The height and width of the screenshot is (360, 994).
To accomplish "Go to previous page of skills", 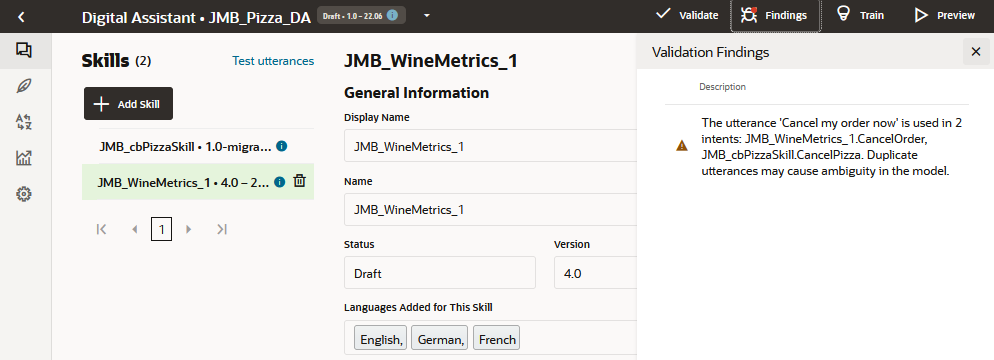I will (134, 229).
